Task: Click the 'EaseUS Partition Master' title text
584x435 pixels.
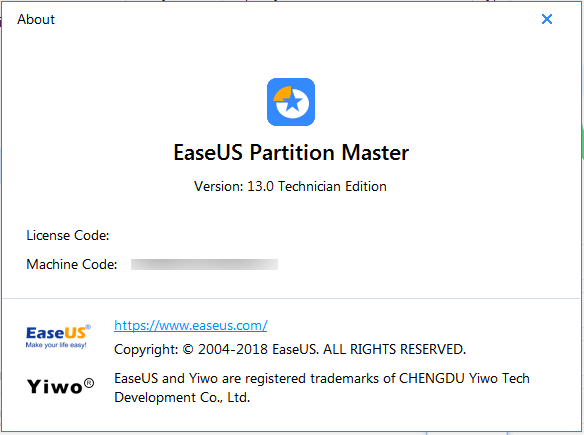Action: 291,153
